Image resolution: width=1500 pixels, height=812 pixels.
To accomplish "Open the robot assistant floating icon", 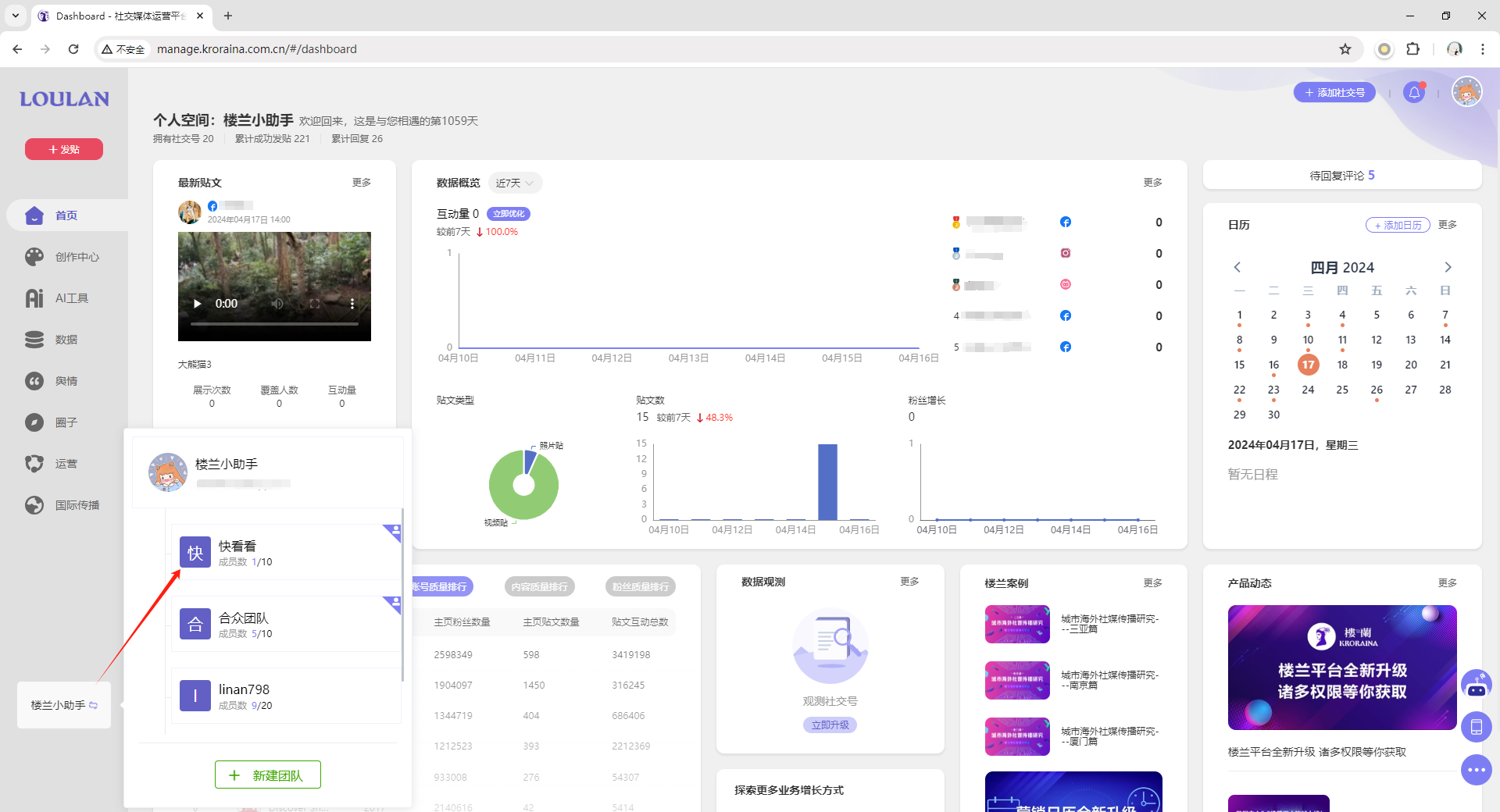I will pyautogui.click(x=1476, y=685).
